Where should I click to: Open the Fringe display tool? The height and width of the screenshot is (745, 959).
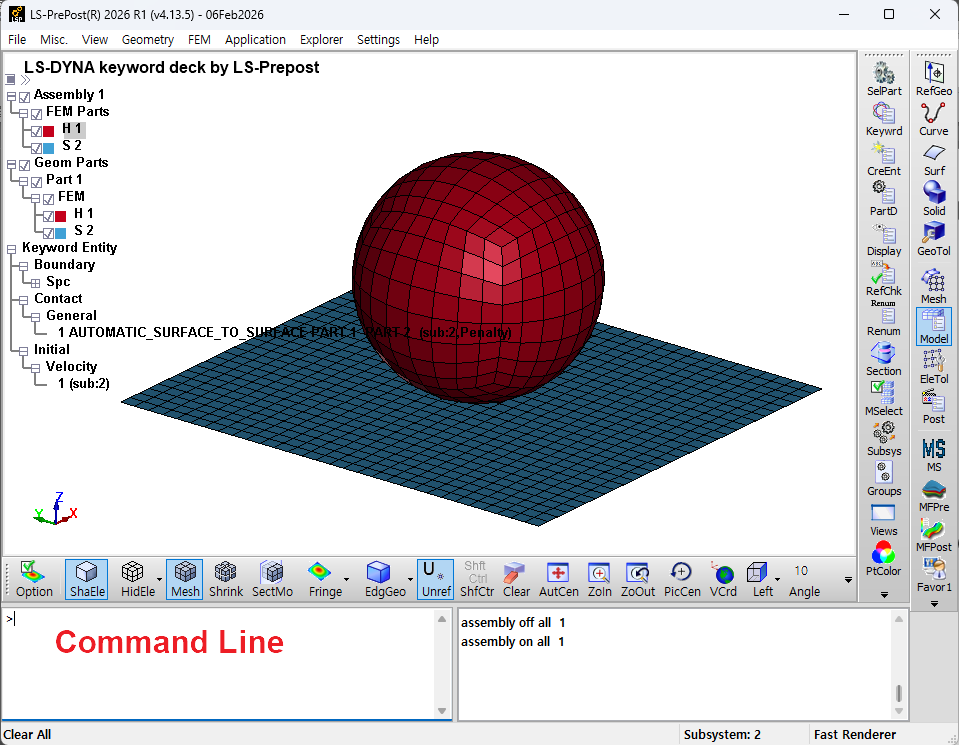click(x=325, y=579)
